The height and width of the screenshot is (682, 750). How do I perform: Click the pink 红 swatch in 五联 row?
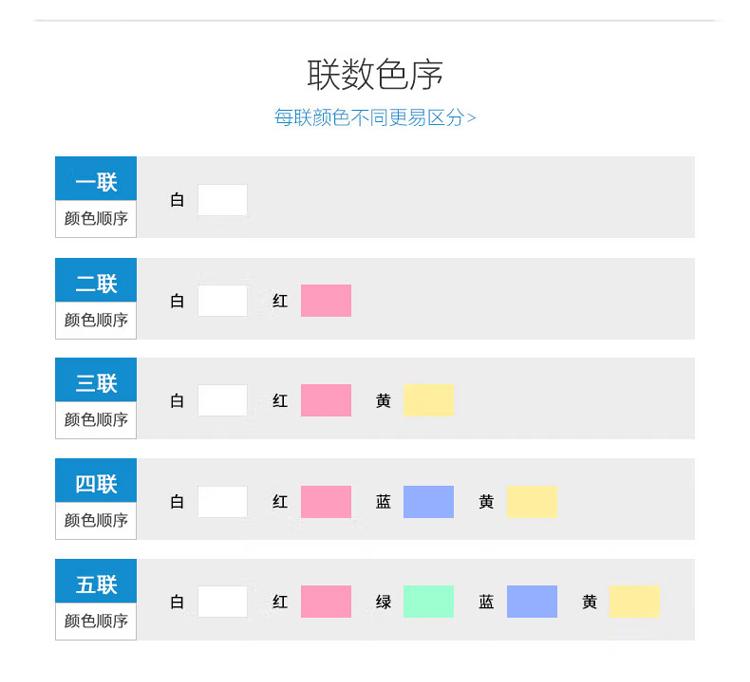(326, 602)
